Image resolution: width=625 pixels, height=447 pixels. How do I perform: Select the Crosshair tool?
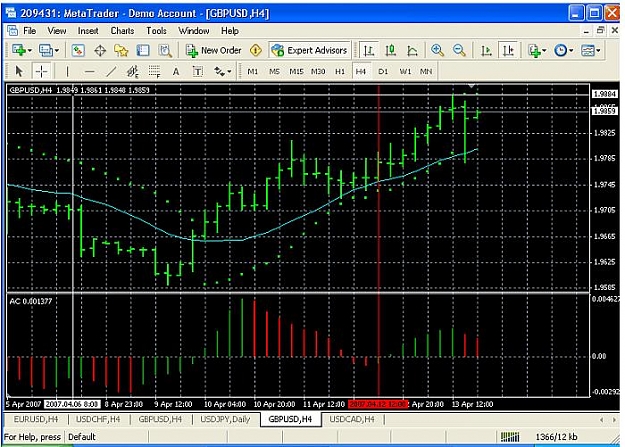[x=41, y=71]
